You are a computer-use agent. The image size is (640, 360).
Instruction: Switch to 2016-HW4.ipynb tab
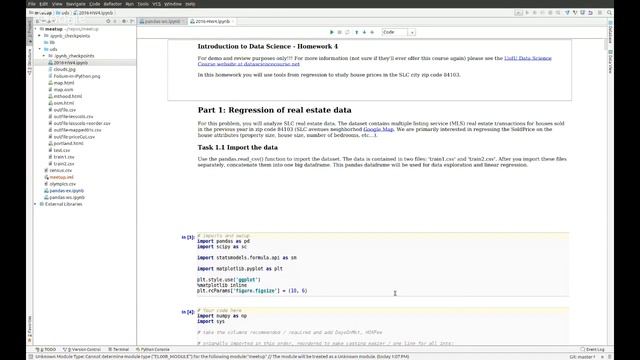[x=212, y=21]
